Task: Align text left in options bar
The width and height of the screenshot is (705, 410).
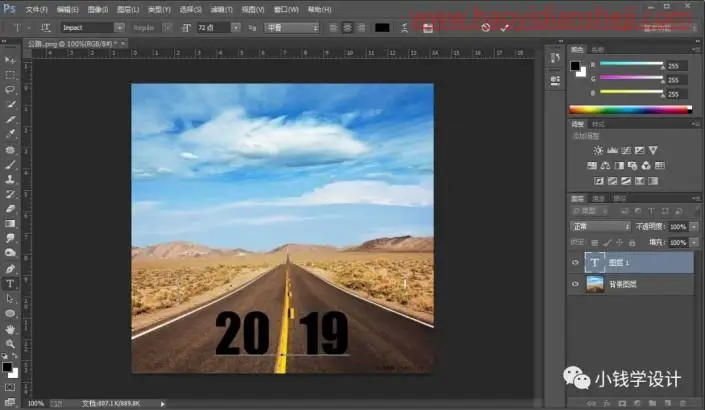Action: click(x=333, y=28)
